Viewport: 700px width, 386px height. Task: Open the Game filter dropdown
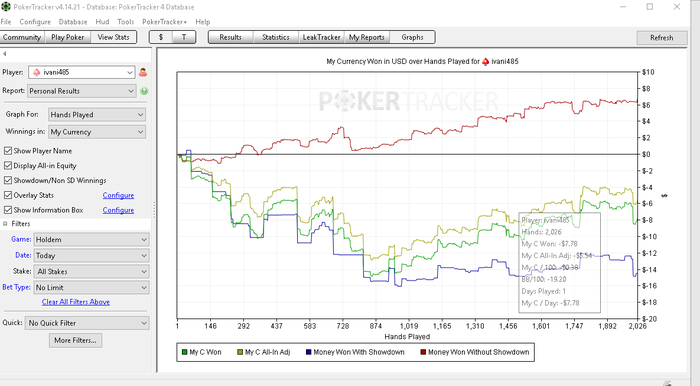(92, 240)
